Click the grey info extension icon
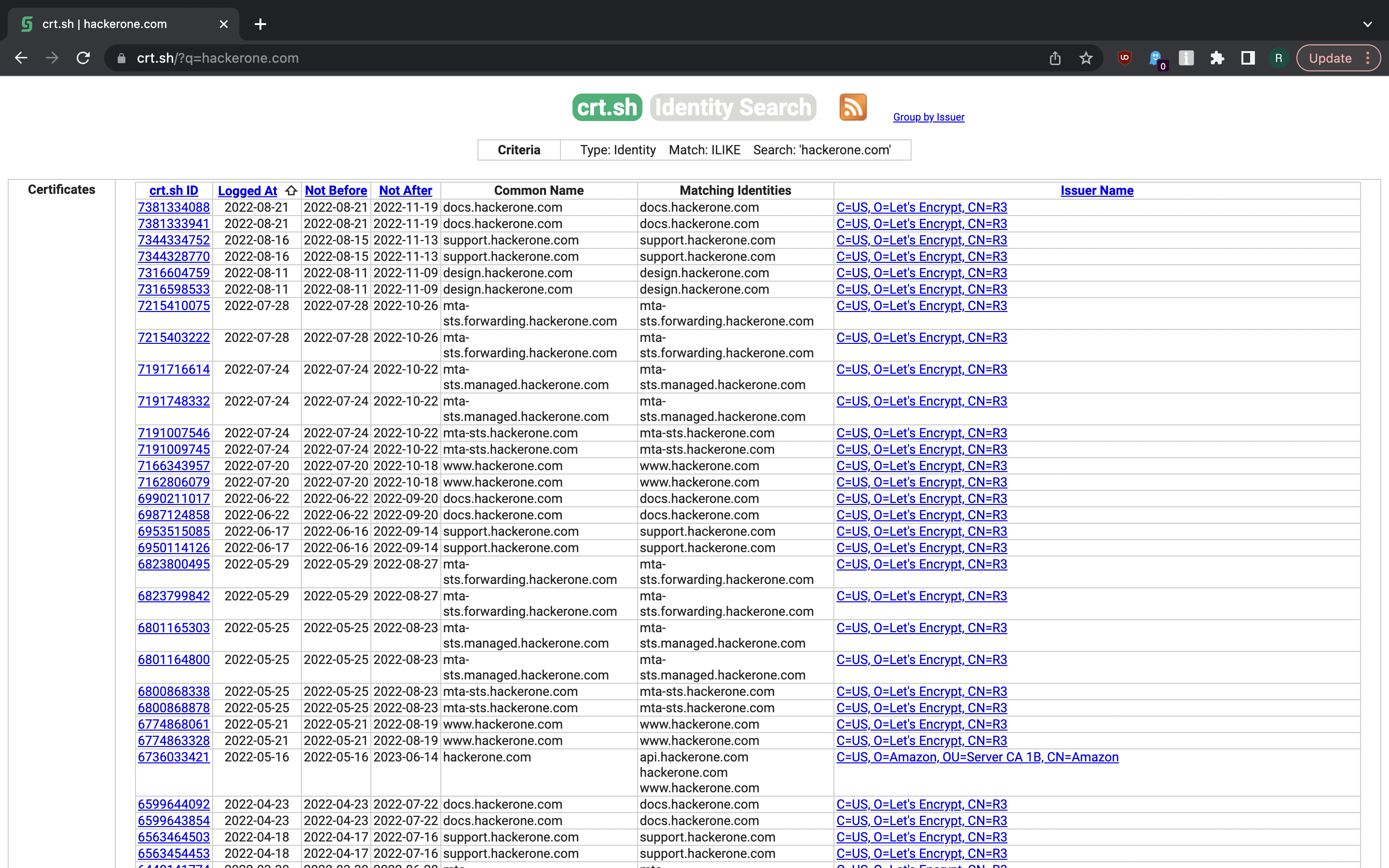 point(1186,58)
